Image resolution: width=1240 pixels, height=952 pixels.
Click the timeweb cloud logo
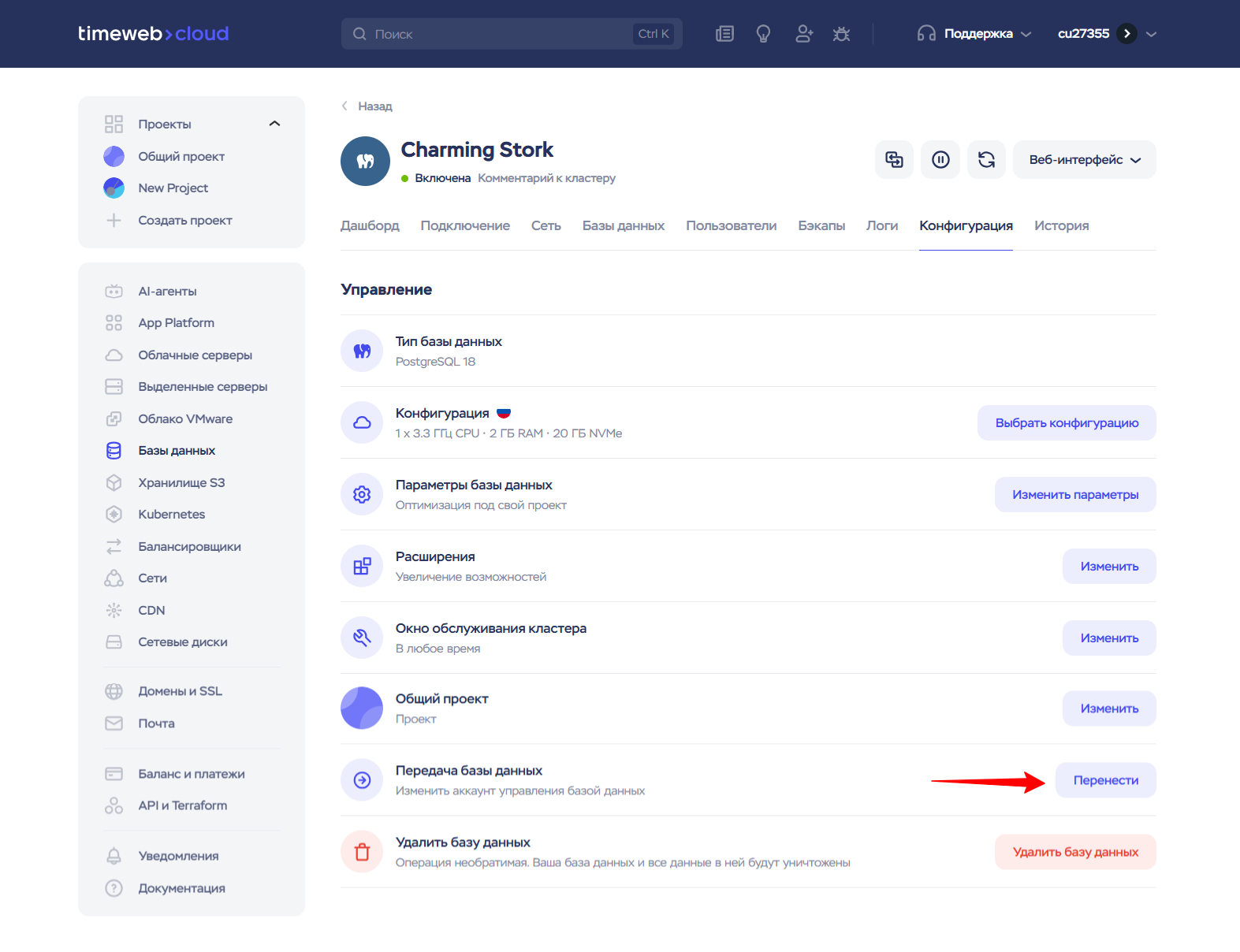(154, 34)
